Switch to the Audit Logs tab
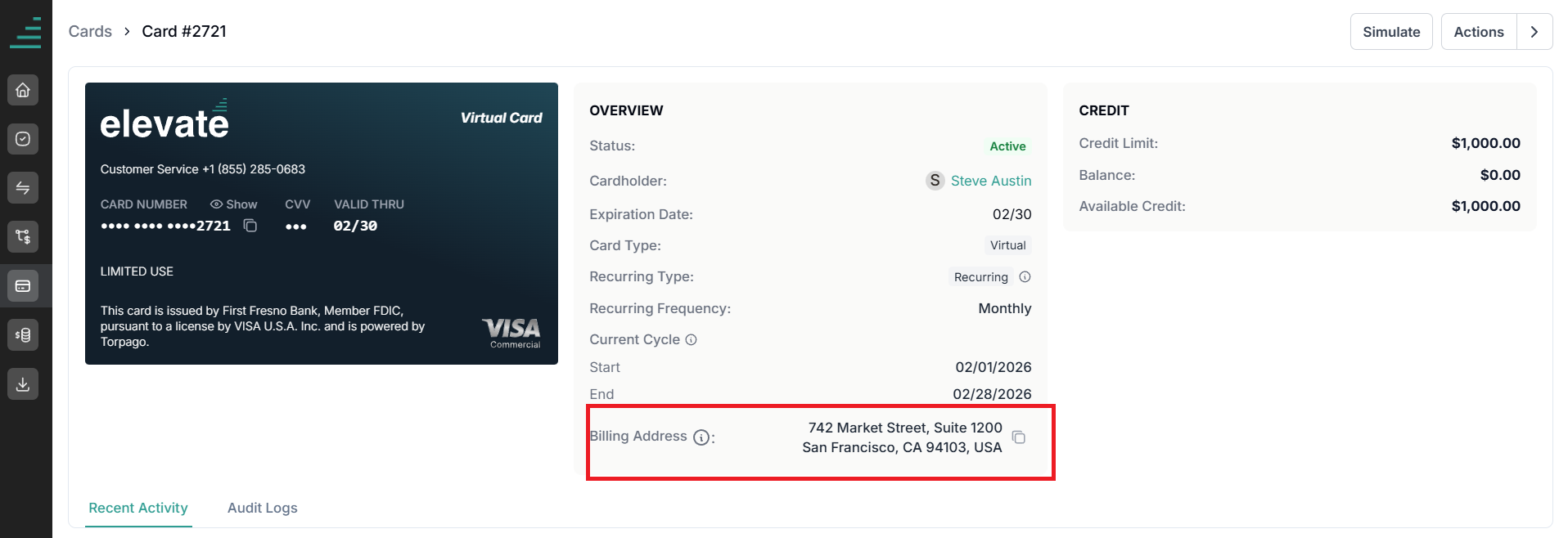Image resolution: width=1568 pixels, height=538 pixels. 263,508
